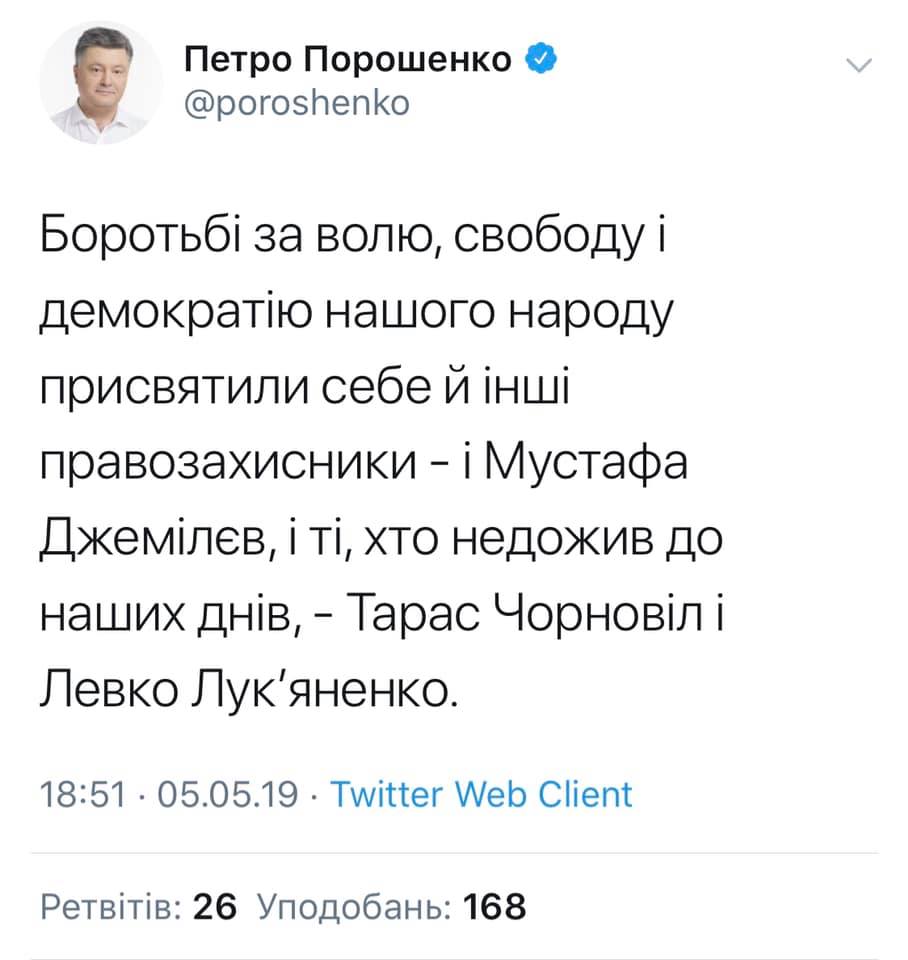The width and height of the screenshot is (908, 960).
Task: Select the @poroshenko username handle
Action: (x=296, y=102)
